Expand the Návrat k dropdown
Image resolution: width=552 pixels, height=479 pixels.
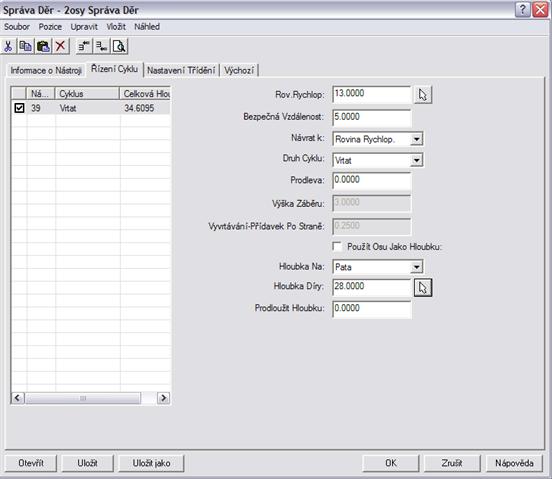click(x=416, y=139)
